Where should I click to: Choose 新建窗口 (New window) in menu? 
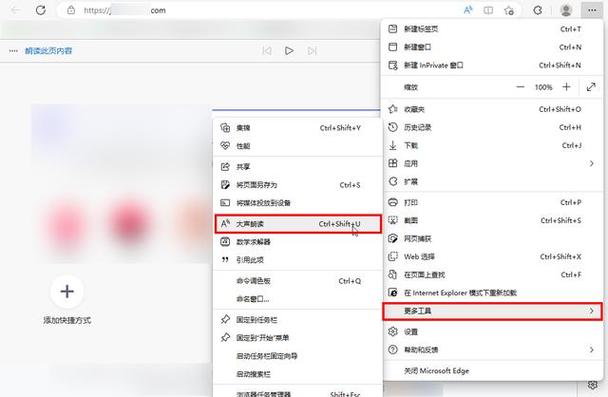coord(492,47)
